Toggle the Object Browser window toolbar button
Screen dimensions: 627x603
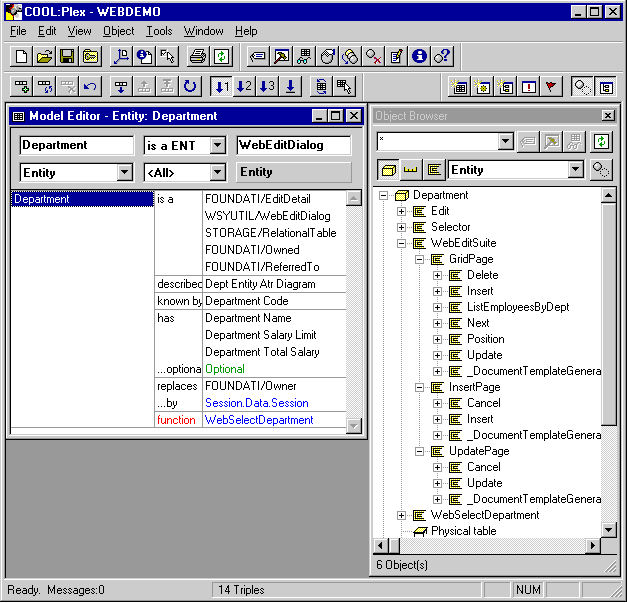[606, 86]
